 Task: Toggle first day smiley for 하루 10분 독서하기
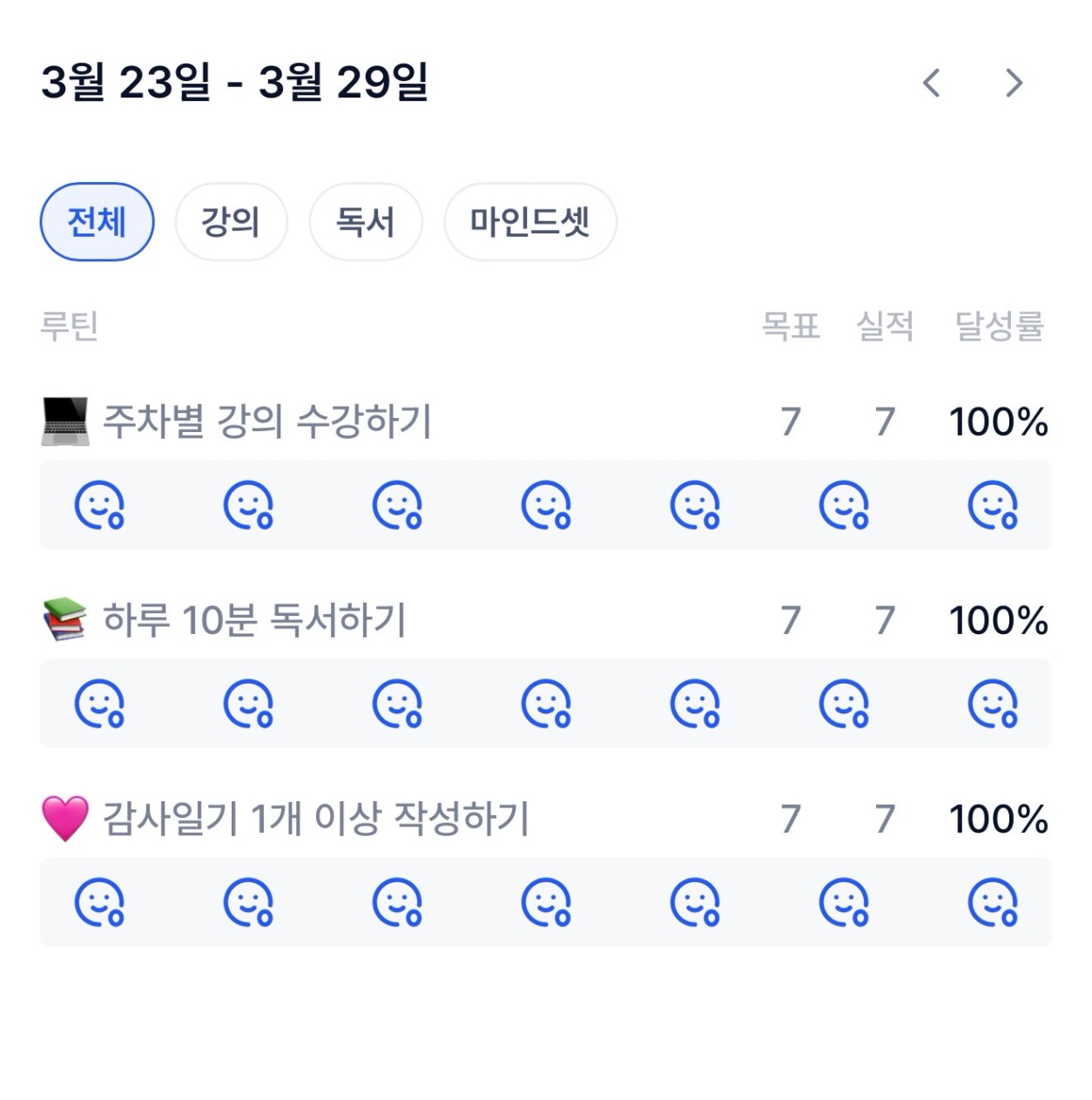click(99, 704)
